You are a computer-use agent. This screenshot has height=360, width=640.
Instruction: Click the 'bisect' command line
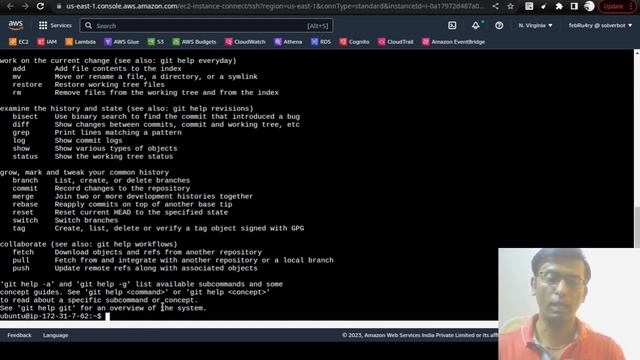point(156,116)
